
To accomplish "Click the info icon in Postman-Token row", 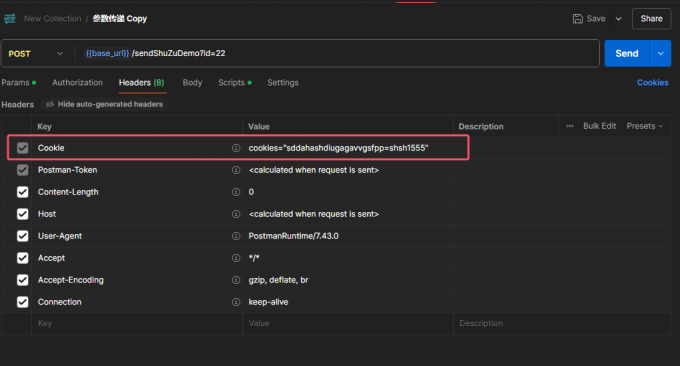I will tap(236, 170).
